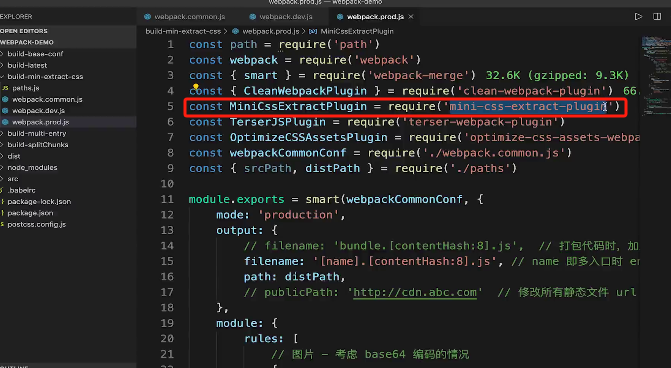Split the editor with the layout icon

[x=657, y=17]
